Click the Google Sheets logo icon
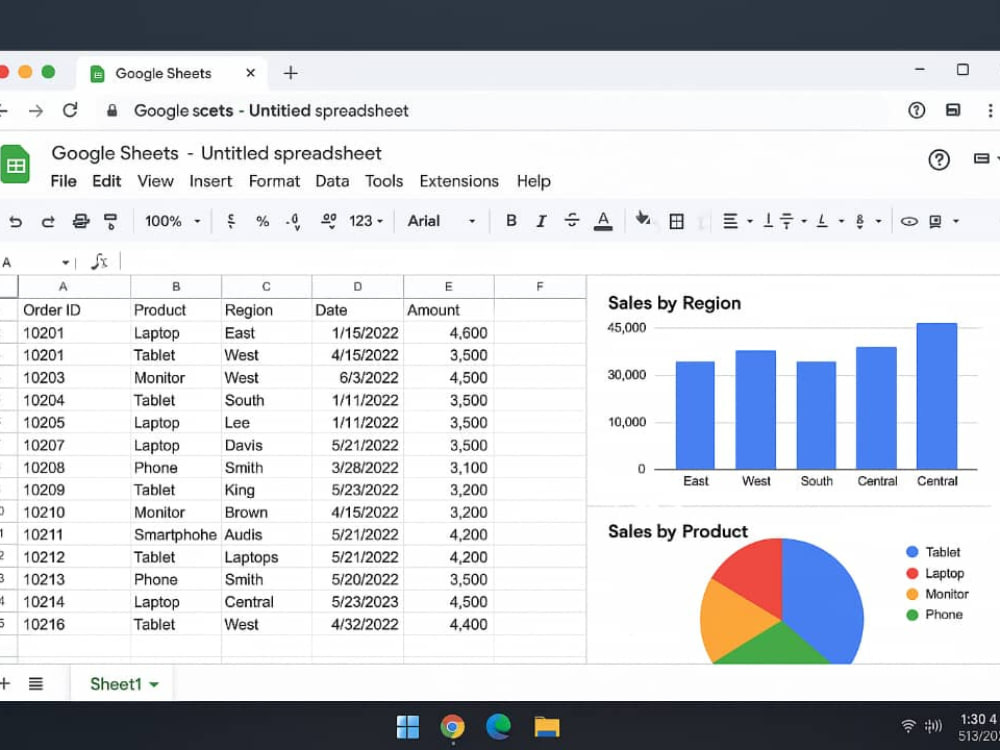1000x750 pixels. [x=15, y=165]
